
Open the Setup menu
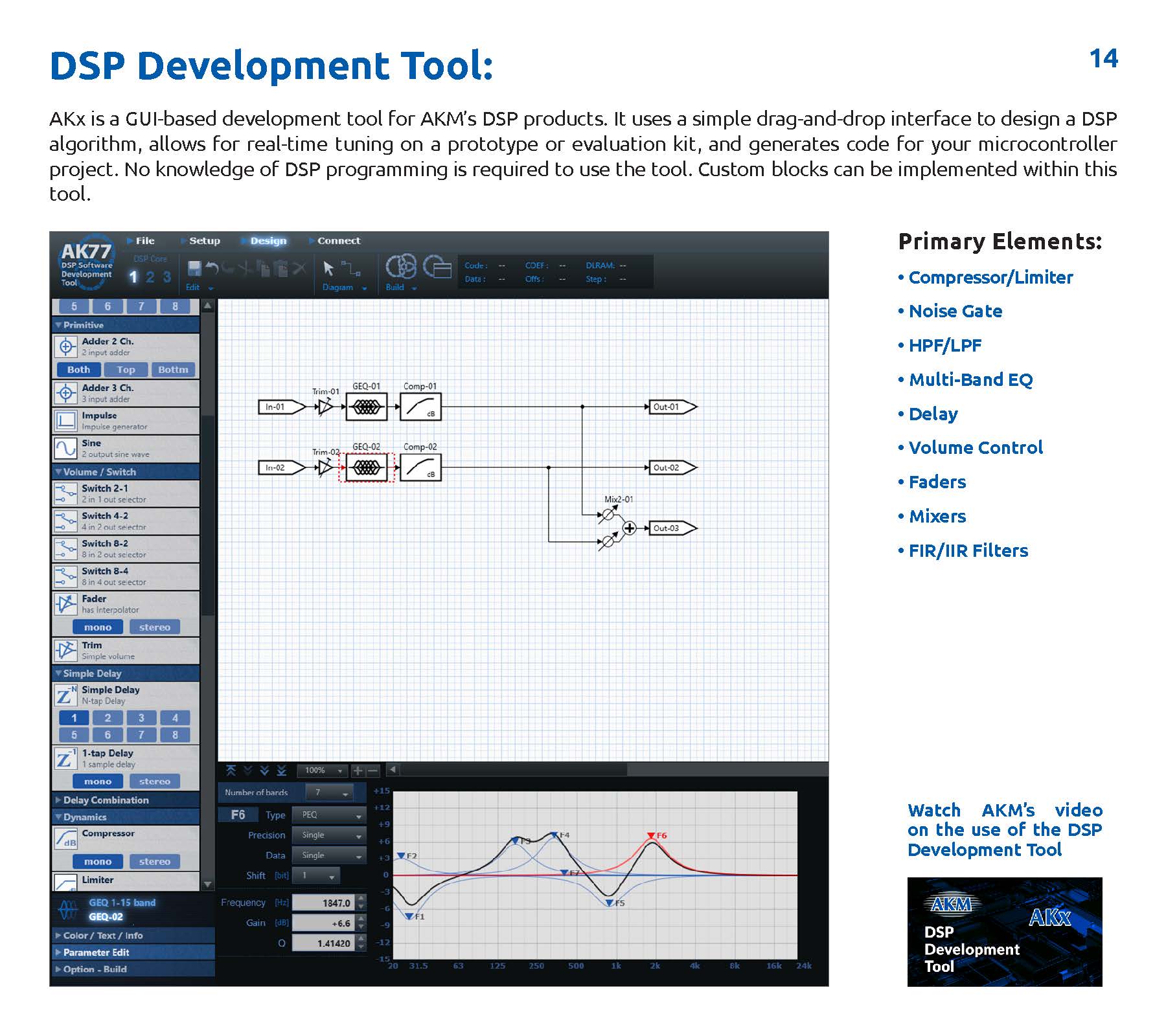pos(204,241)
